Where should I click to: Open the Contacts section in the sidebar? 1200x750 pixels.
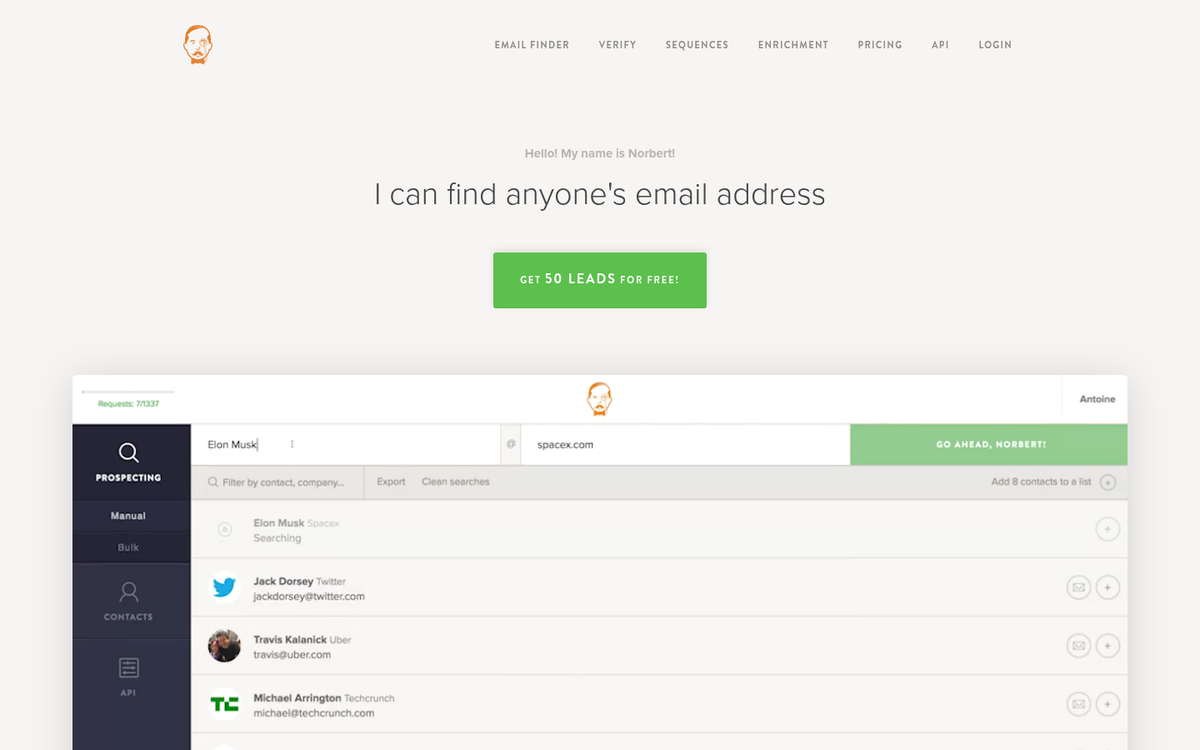130,600
